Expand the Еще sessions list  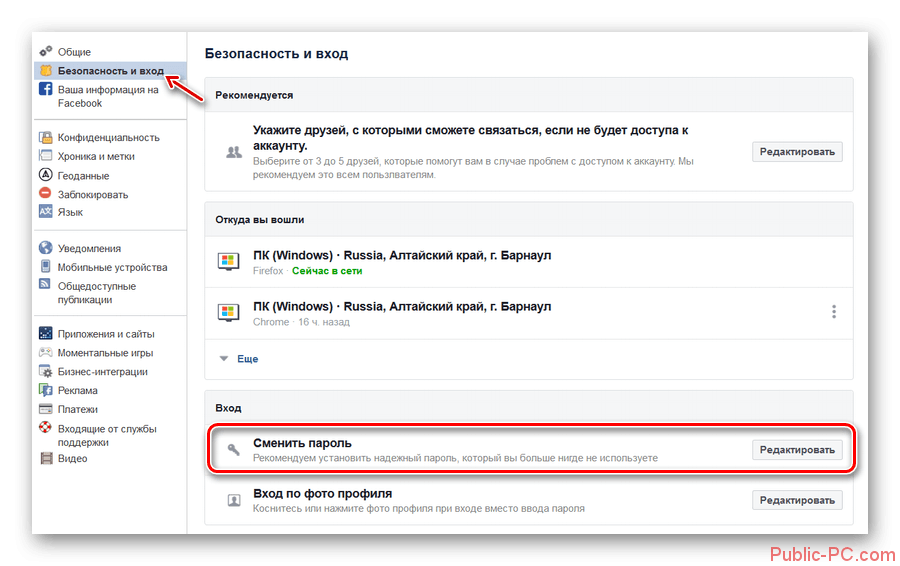pyautogui.click(x=247, y=358)
